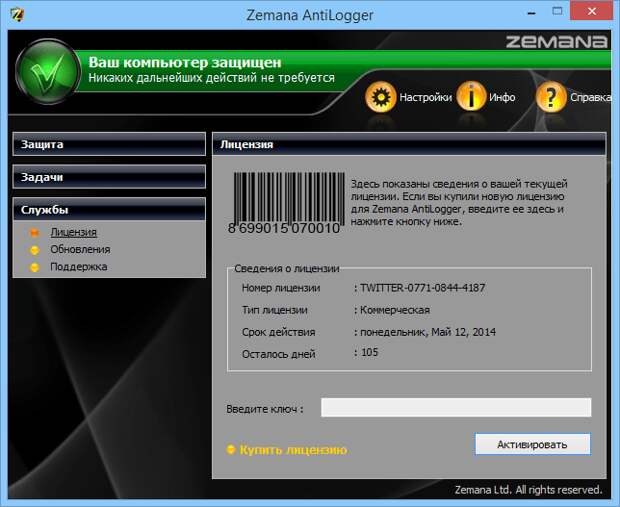
Task: Collapse the Службы section header
Action: (x=109, y=209)
